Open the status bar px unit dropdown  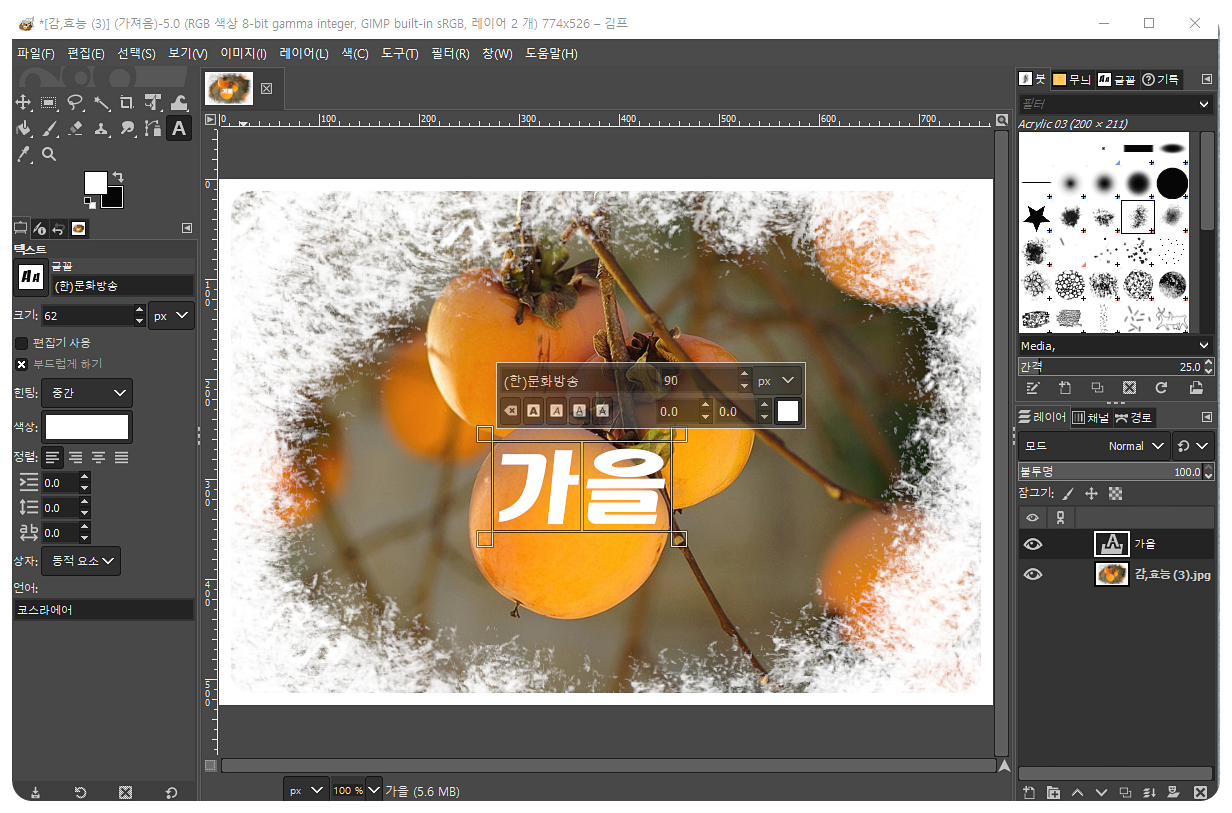pyautogui.click(x=306, y=790)
